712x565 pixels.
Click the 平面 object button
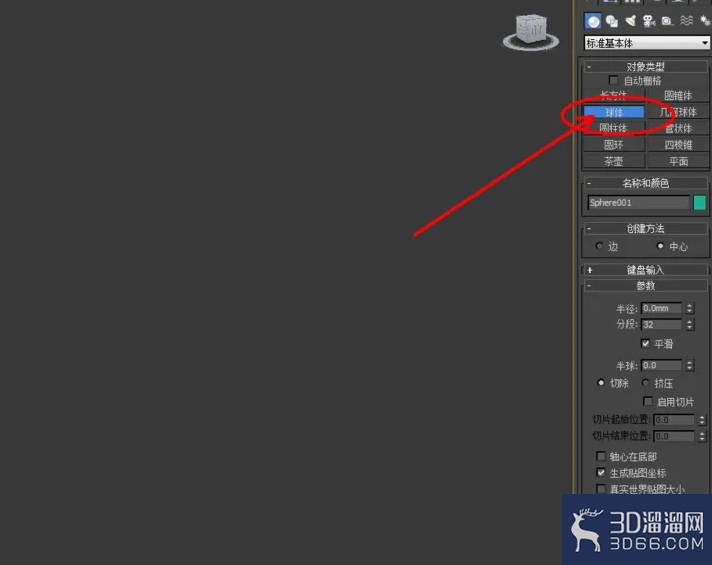click(x=677, y=161)
